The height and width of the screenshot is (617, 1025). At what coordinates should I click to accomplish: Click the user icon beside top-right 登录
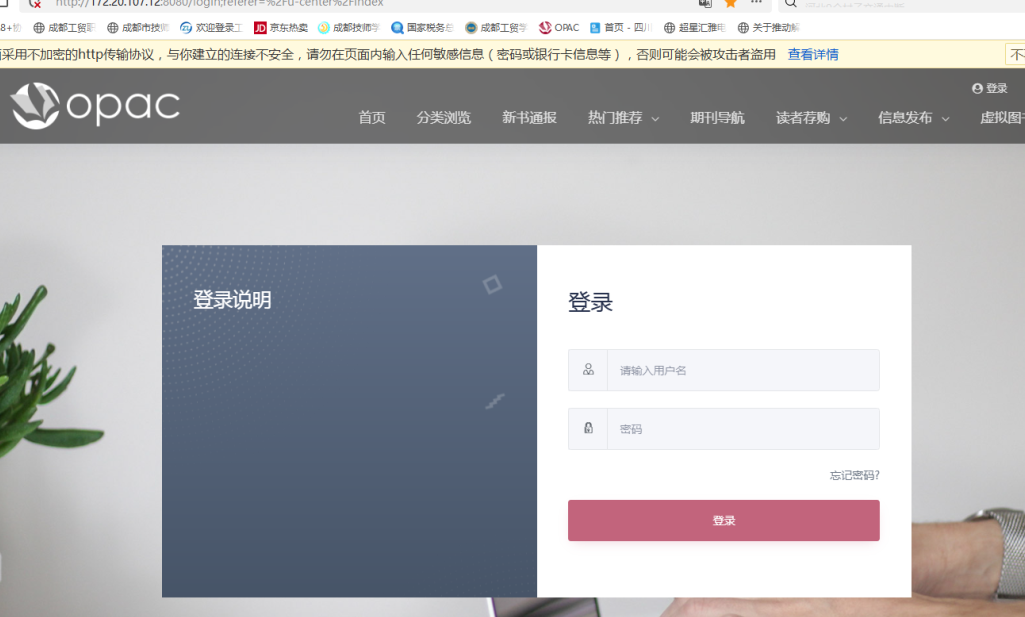tap(977, 88)
